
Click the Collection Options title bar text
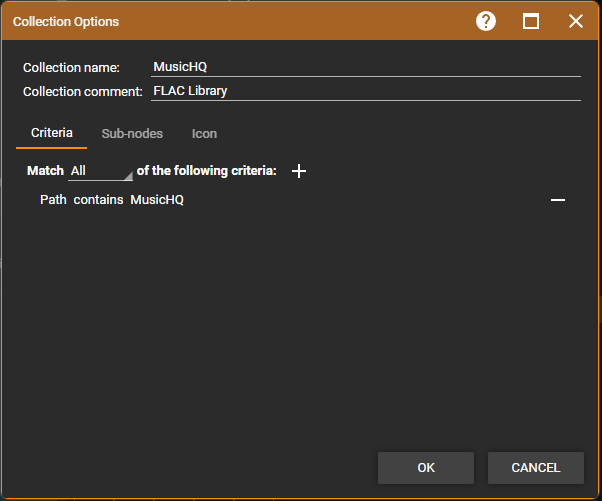point(66,21)
